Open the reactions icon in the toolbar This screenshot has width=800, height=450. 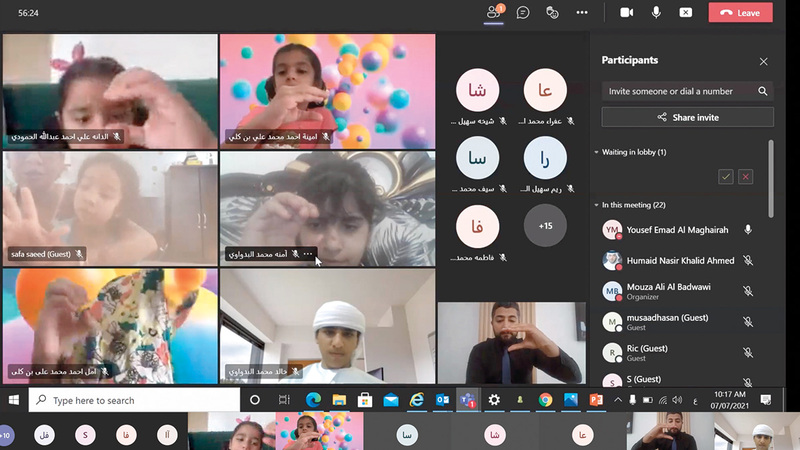tap(552, 12)
